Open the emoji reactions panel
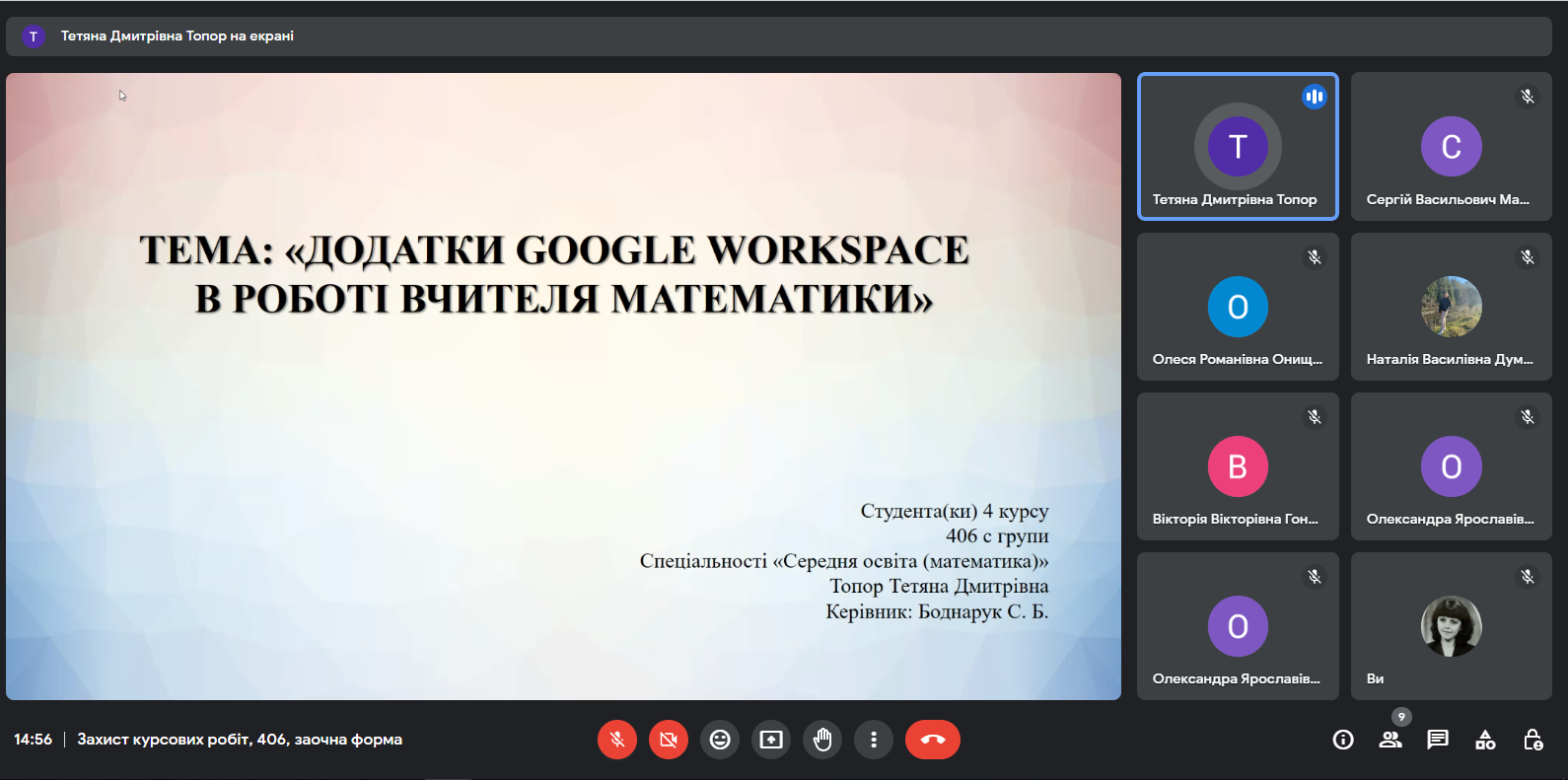 720,740
